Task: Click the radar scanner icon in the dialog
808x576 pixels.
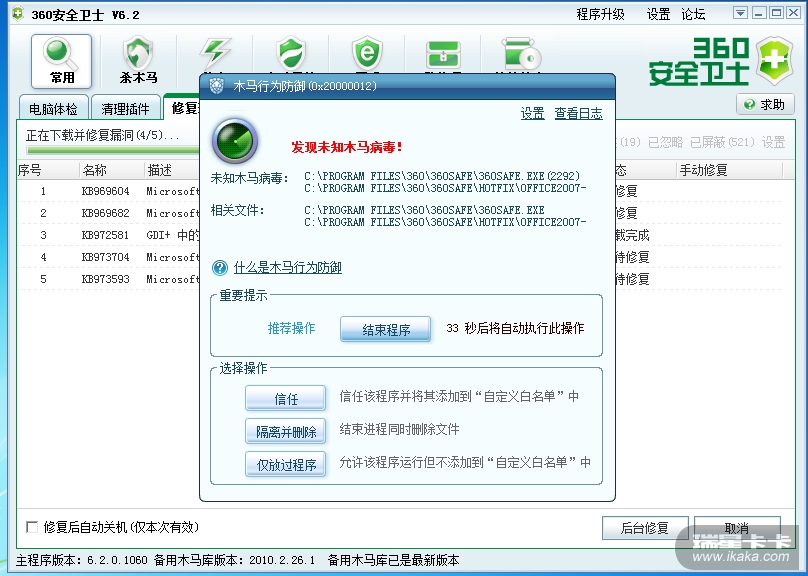Action: pos(235,141)
